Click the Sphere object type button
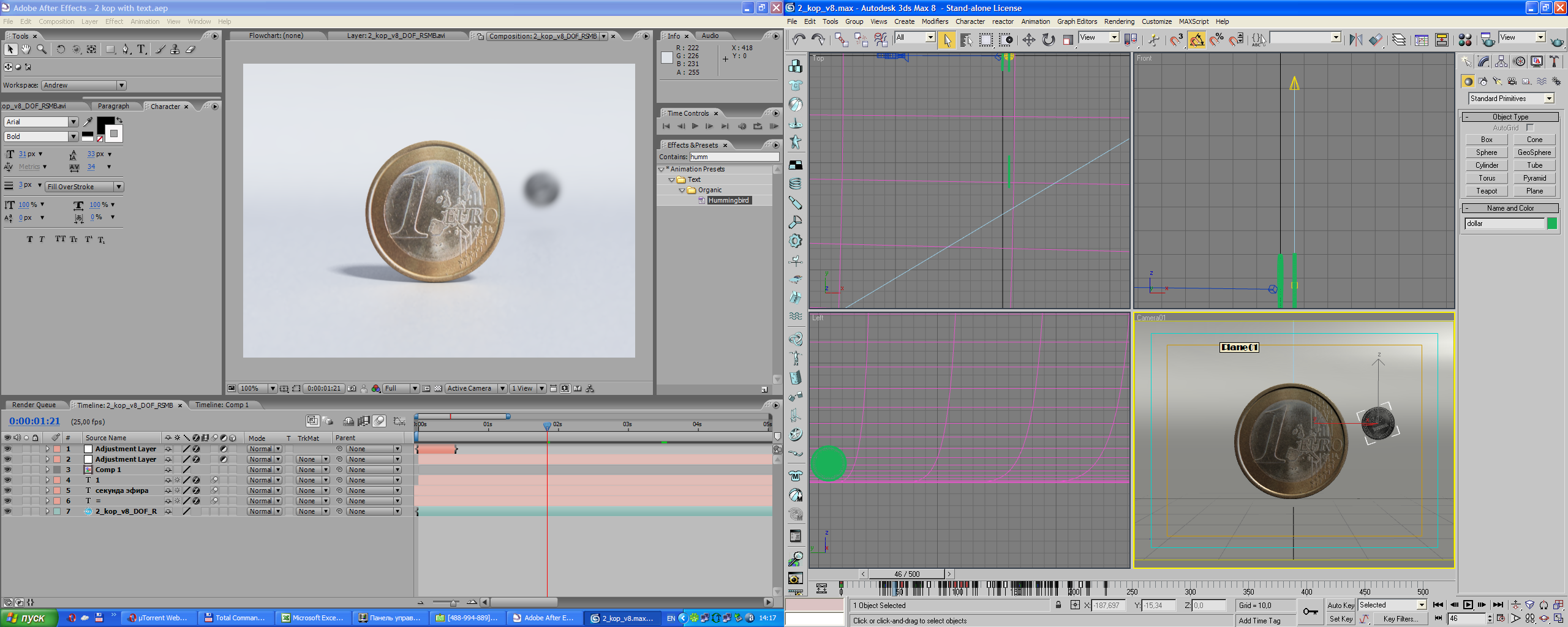Image resolution: width=1568 pixels, height=627 pixels. click(1487, 152)
